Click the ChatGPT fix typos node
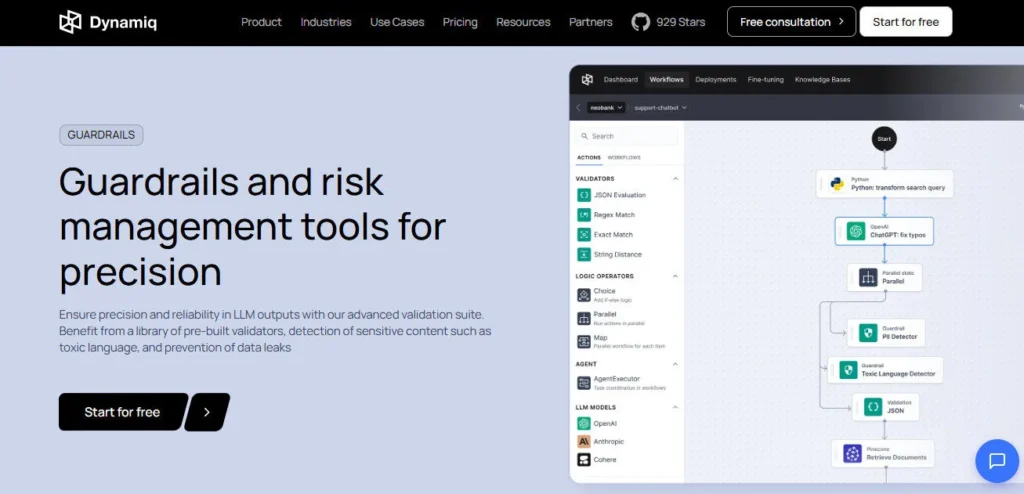 [x=884, y=231]
